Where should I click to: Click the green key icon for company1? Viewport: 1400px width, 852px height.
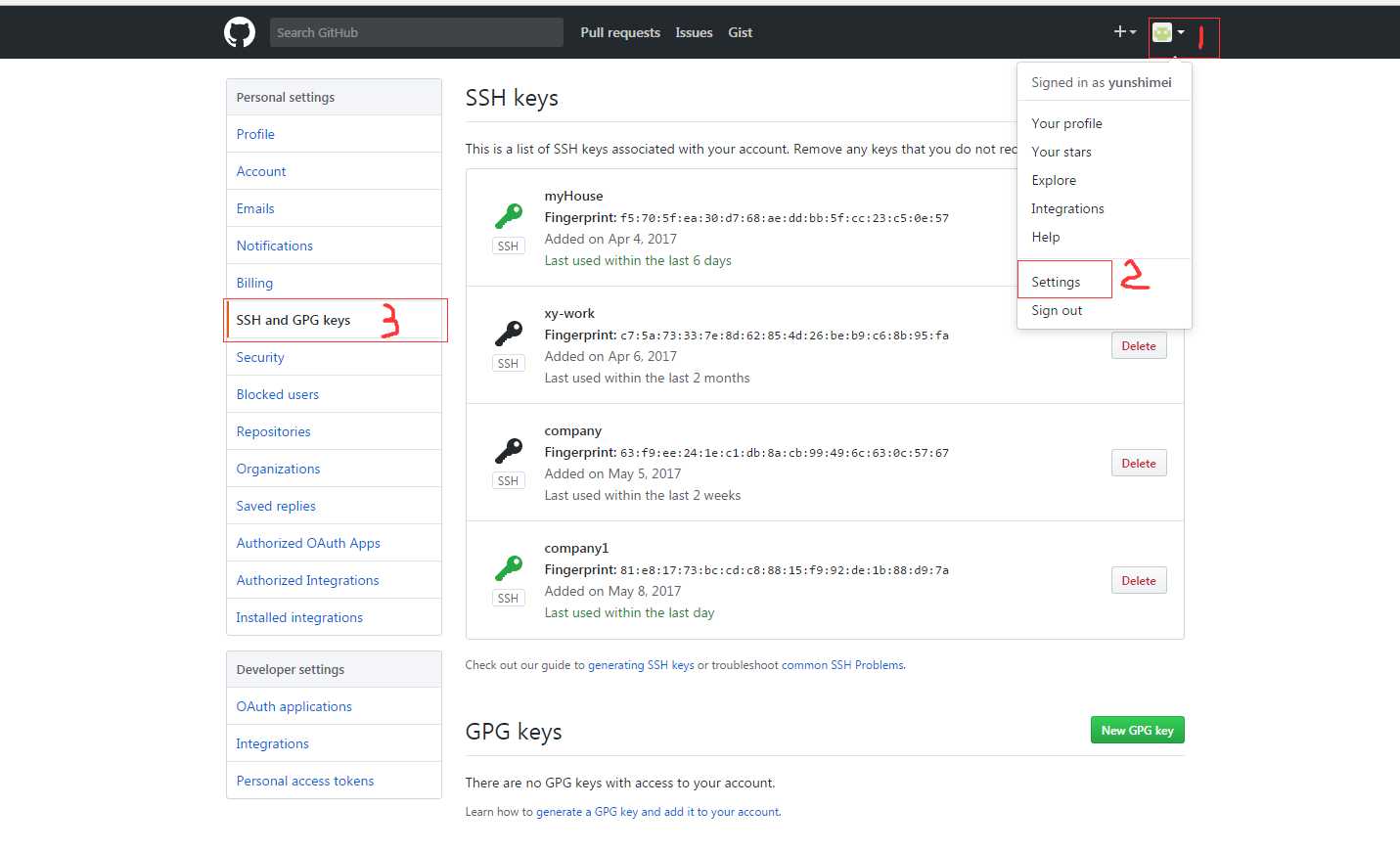(x=508, y=567)
